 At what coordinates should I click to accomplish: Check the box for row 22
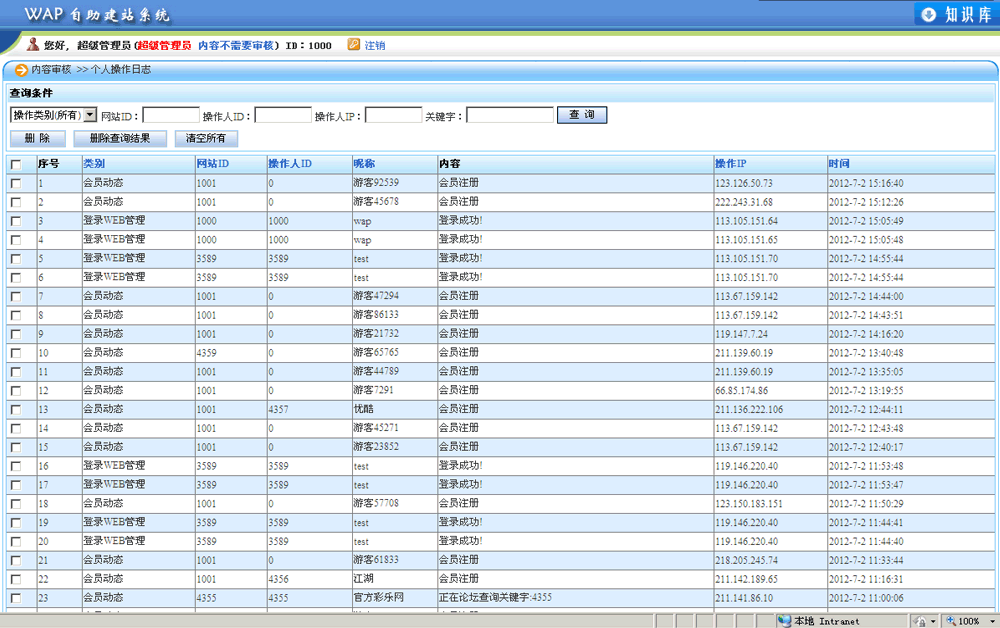point(16,579)
